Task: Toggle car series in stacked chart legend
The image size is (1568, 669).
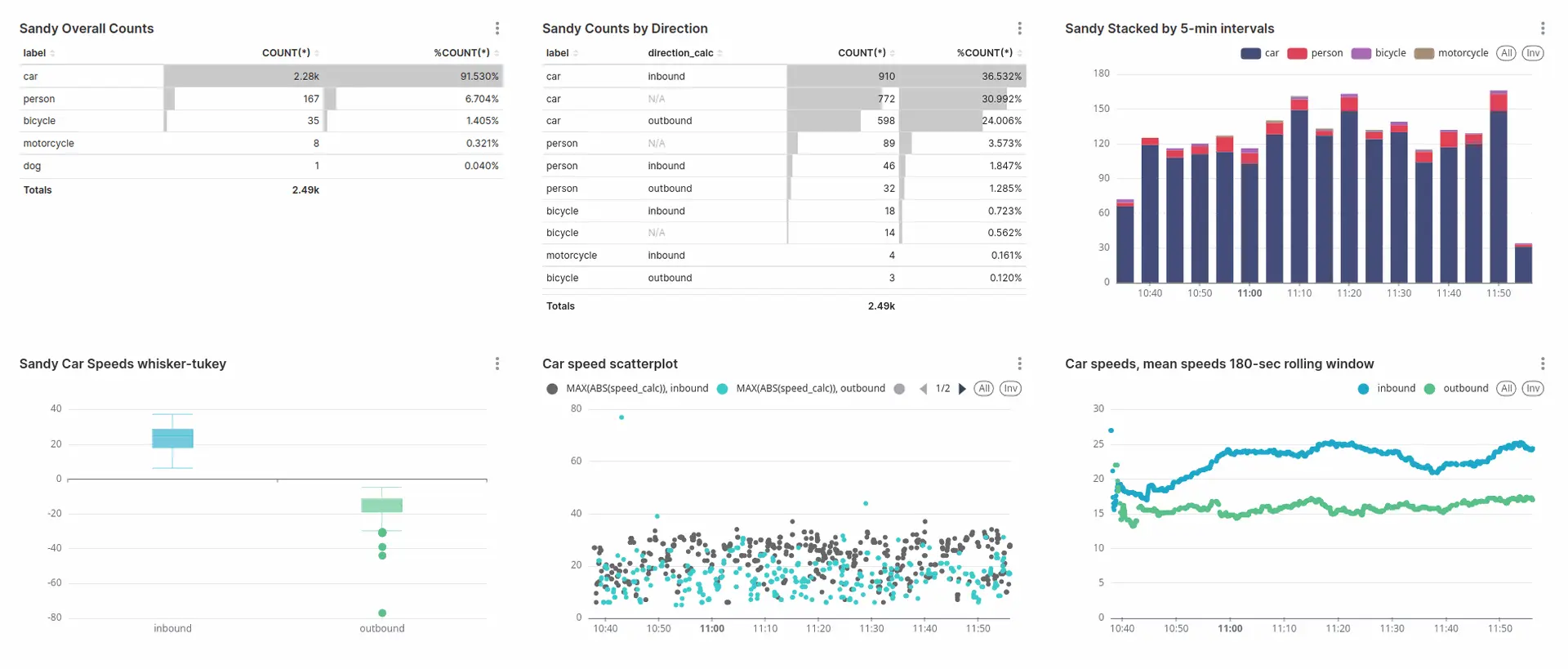Action: click(x=1260, y=53)
